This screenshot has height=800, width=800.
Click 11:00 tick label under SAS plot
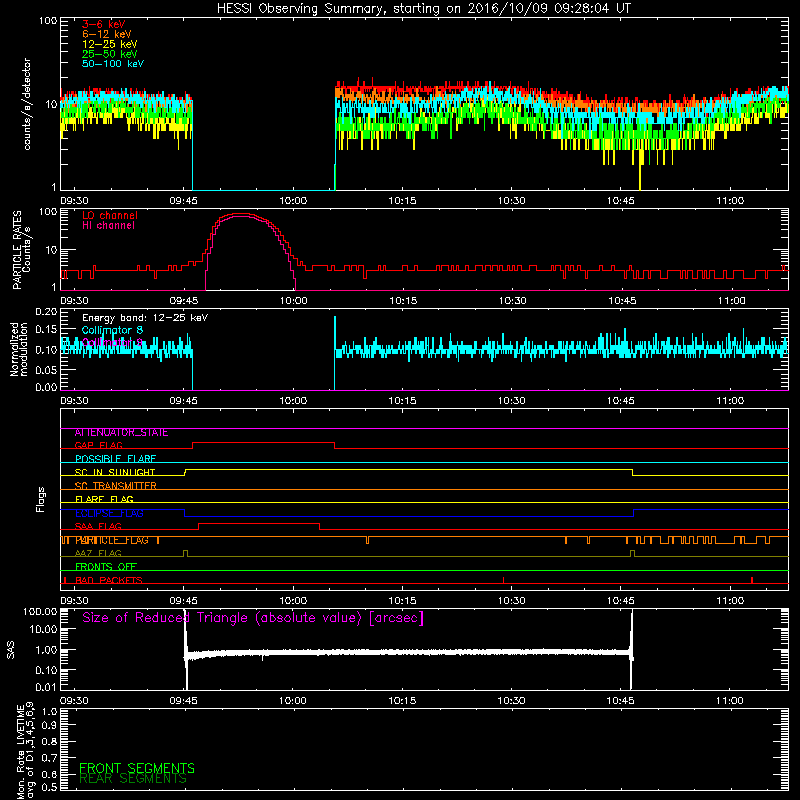[730, 701]
